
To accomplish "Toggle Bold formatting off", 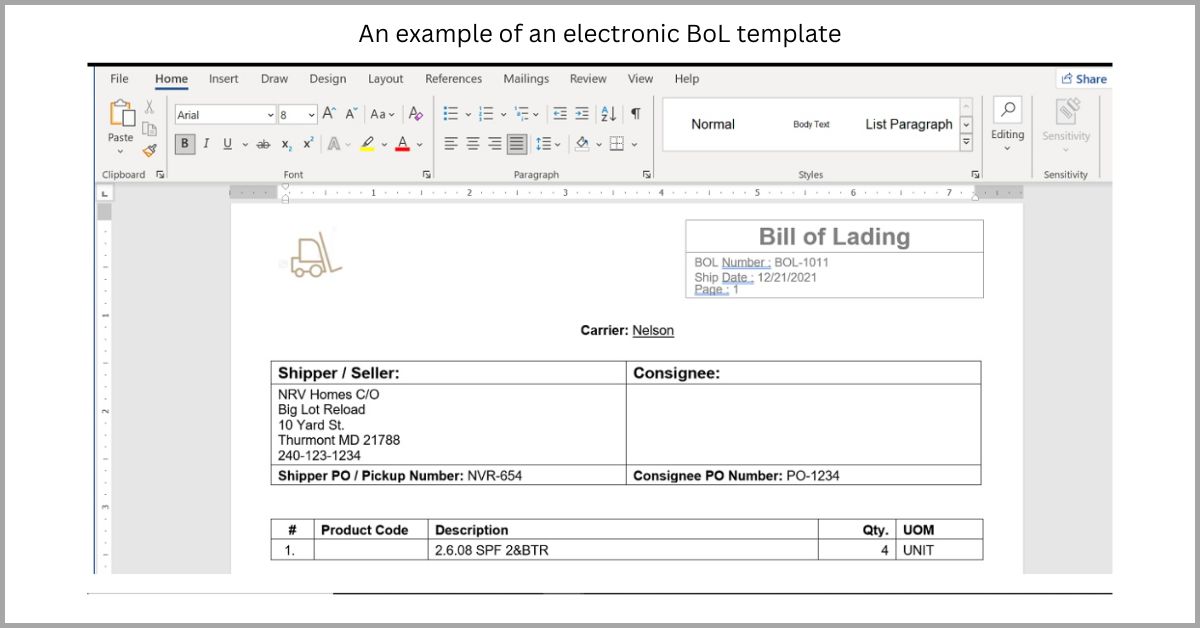I will coord(184,144).
